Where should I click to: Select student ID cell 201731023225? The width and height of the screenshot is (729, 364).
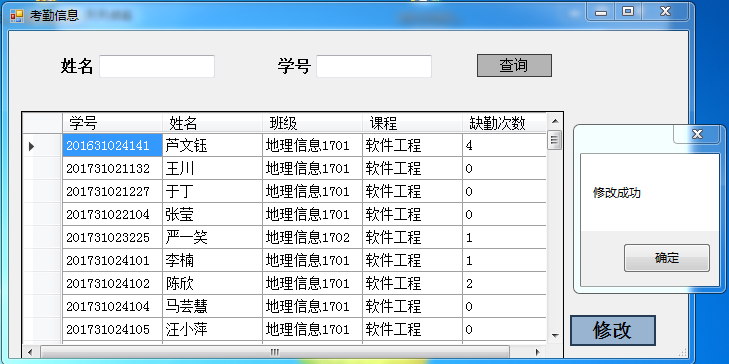click(x=113, y=238)
